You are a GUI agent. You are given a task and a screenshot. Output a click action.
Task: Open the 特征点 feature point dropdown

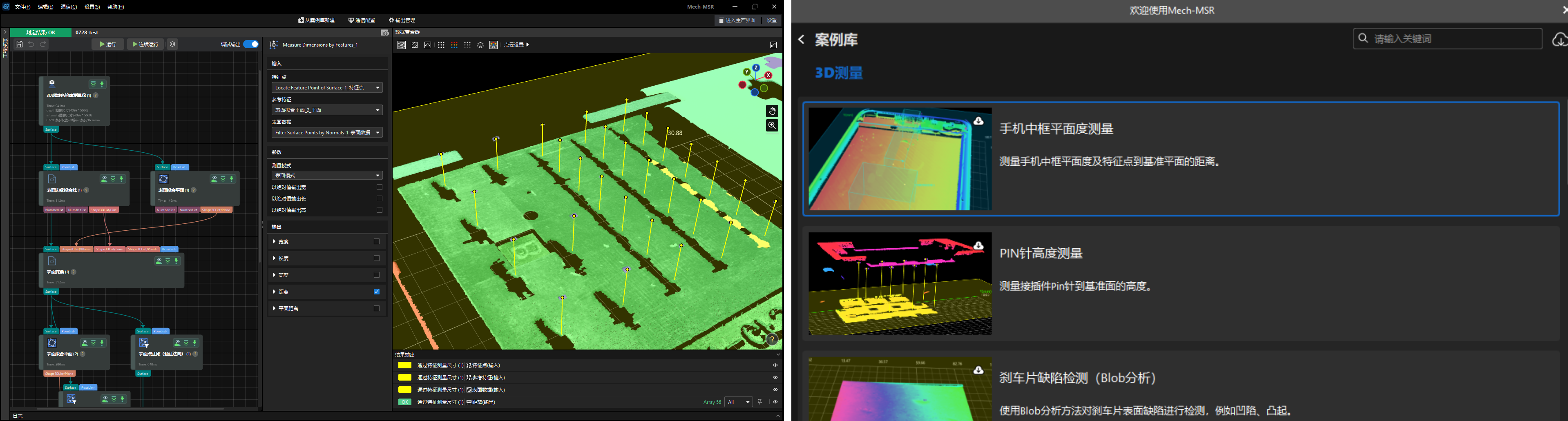click(x=327, y=88)
